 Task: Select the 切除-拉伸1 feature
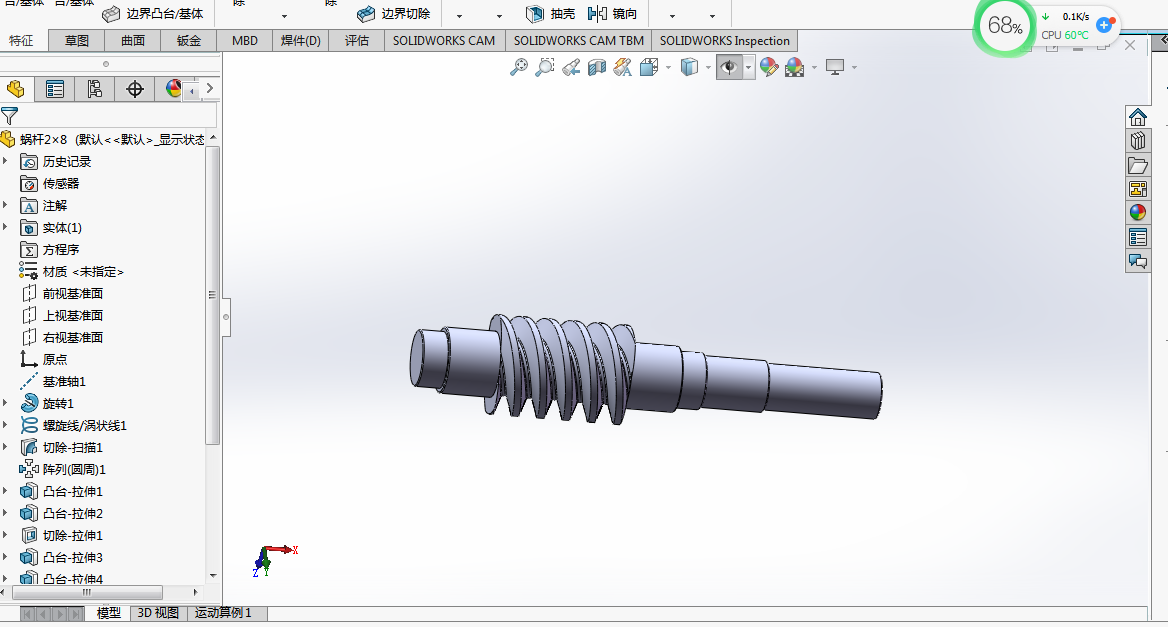[x=62, y=535]
